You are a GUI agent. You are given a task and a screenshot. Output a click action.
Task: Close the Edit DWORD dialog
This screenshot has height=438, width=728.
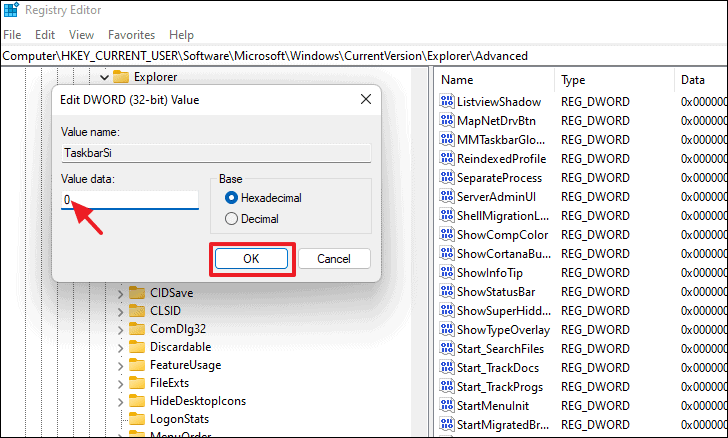pyautogui.click(x=366, y=99)
